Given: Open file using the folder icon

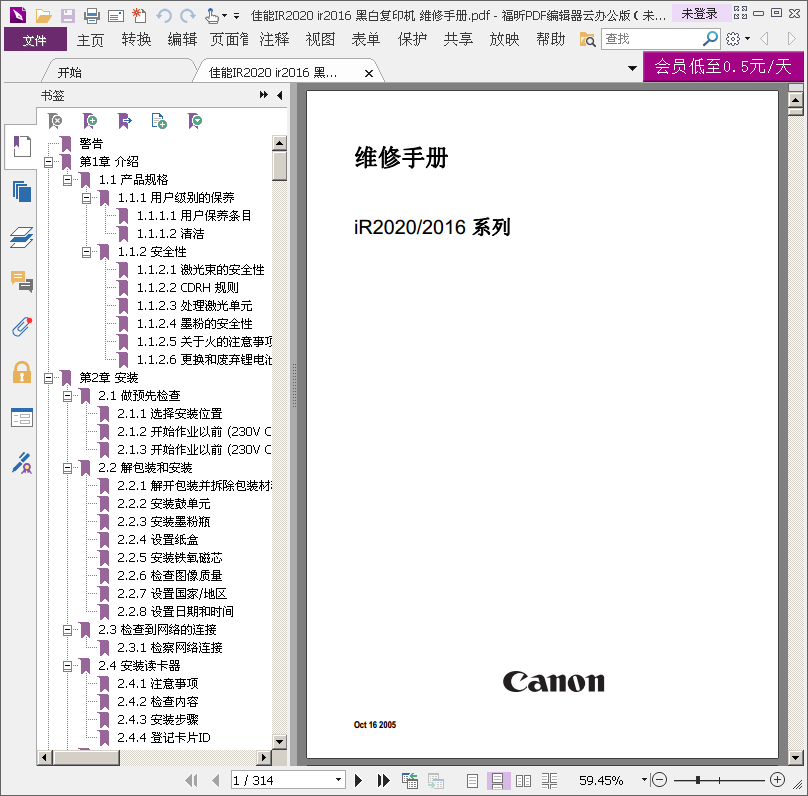Looking at the screenshot, I should click(43, 16).
